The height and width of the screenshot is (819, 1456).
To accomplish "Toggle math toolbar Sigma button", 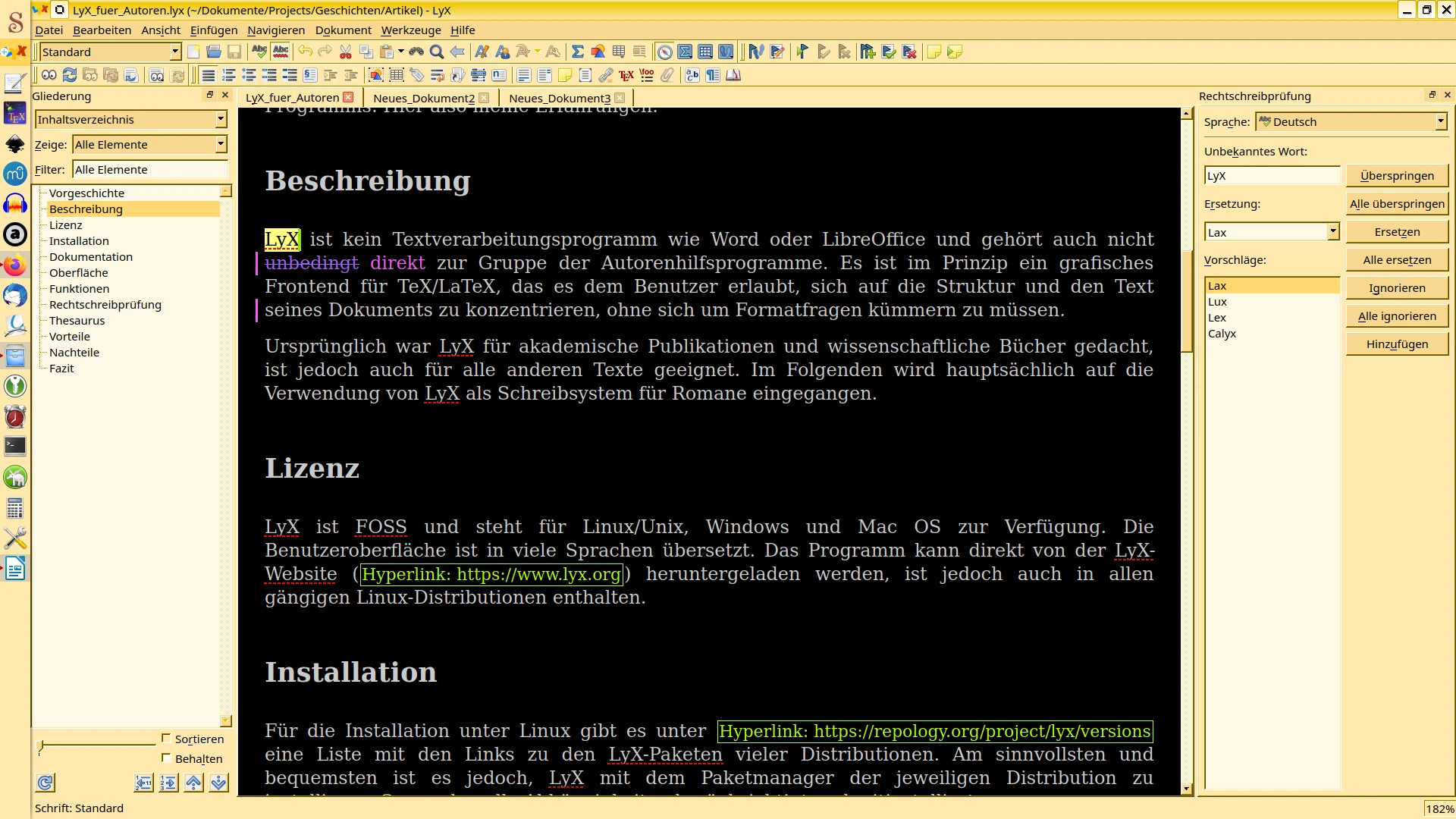I will pyautogui.click(x=685, y=52).
